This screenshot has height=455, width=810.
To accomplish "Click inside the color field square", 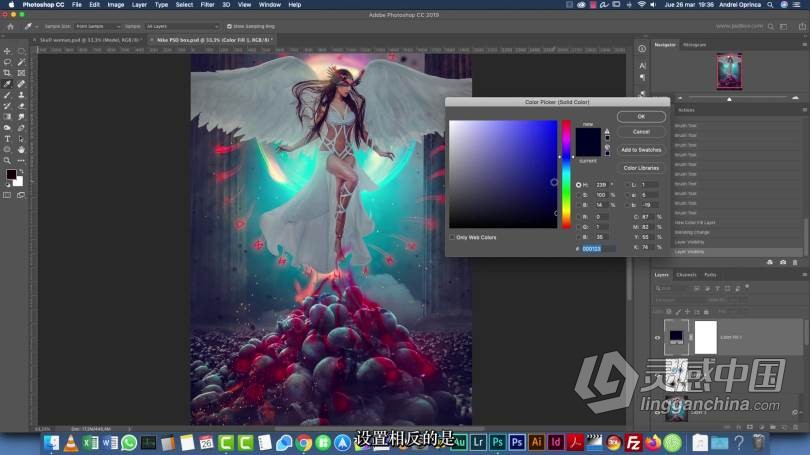I will (503, 174).
